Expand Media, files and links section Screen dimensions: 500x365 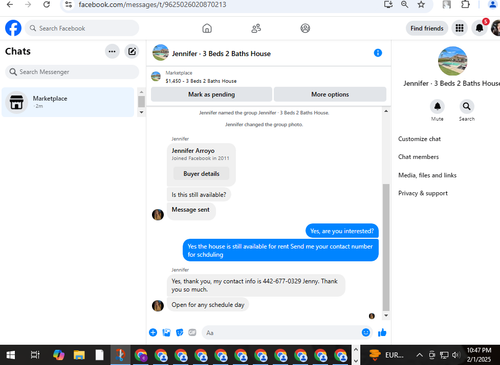pos(427,175)
